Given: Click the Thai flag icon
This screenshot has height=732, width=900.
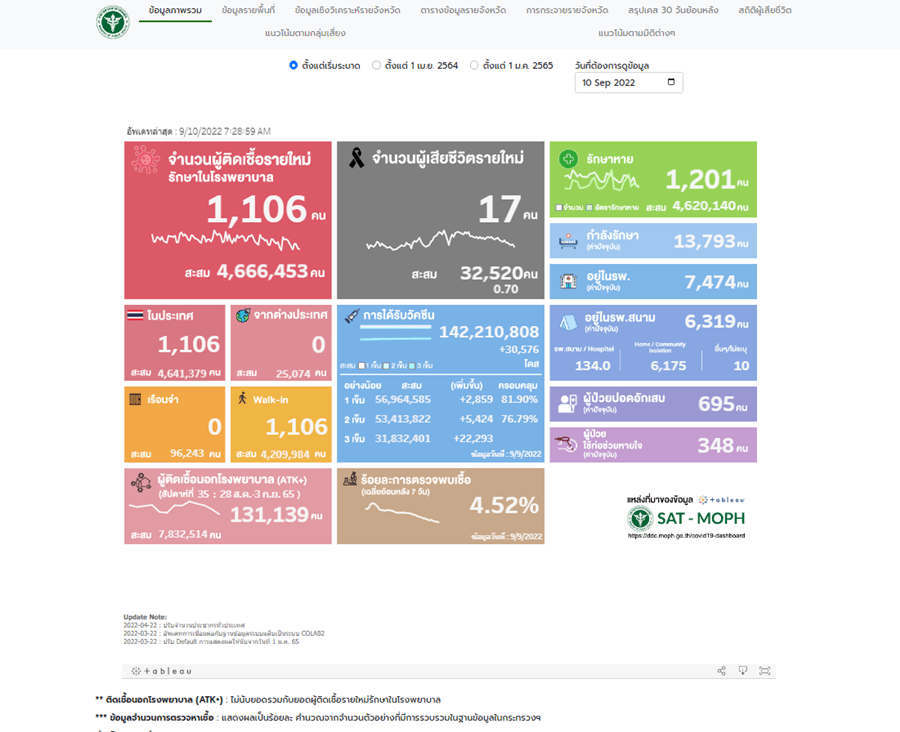Looking at the screenshot, I should click(135, 315).
